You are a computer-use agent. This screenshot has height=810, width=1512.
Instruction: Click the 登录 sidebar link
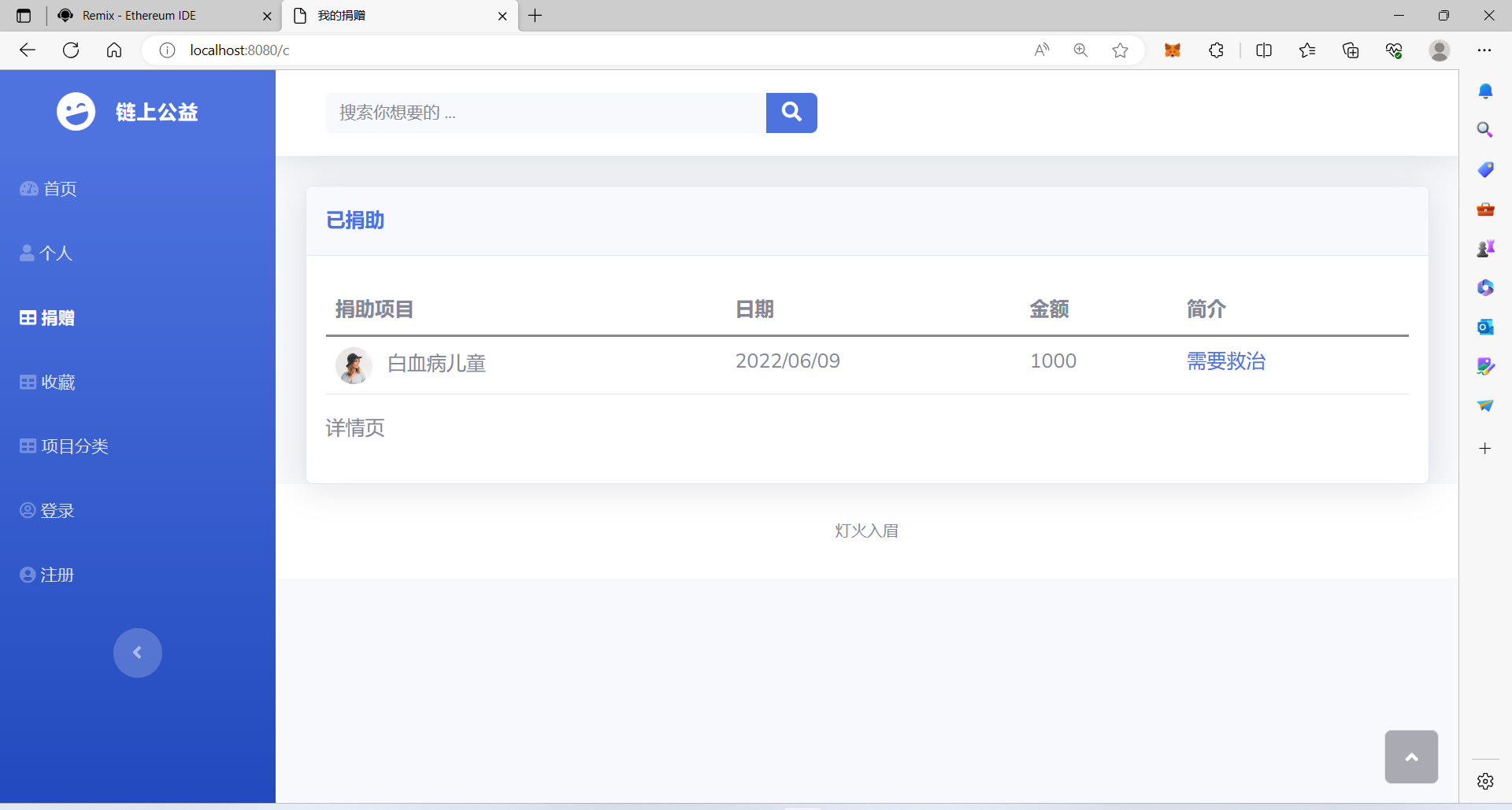(x=47, y=511)
